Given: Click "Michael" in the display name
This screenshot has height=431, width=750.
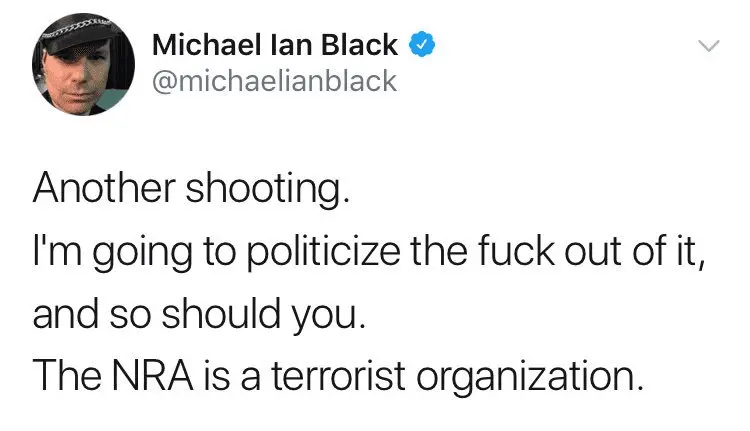Looking at the screenshot, I should (206, 44).
